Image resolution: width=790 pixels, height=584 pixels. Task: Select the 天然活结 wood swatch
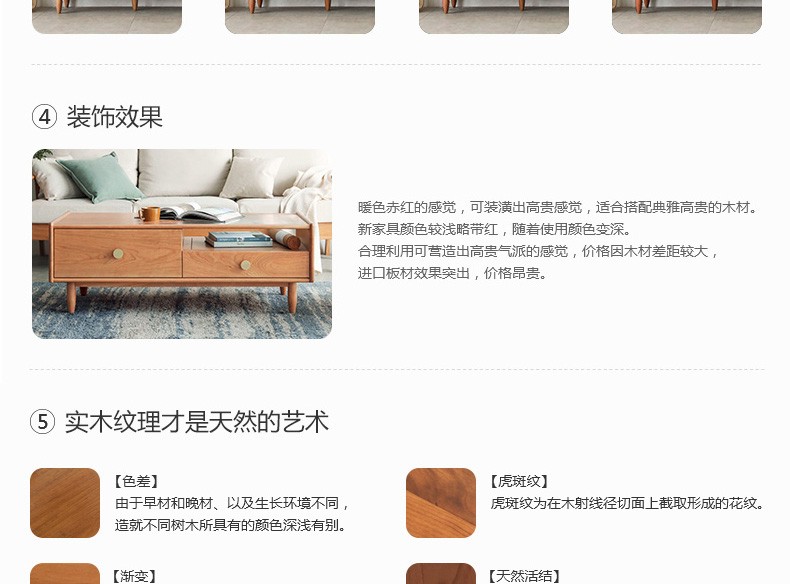tap(441, 573)
